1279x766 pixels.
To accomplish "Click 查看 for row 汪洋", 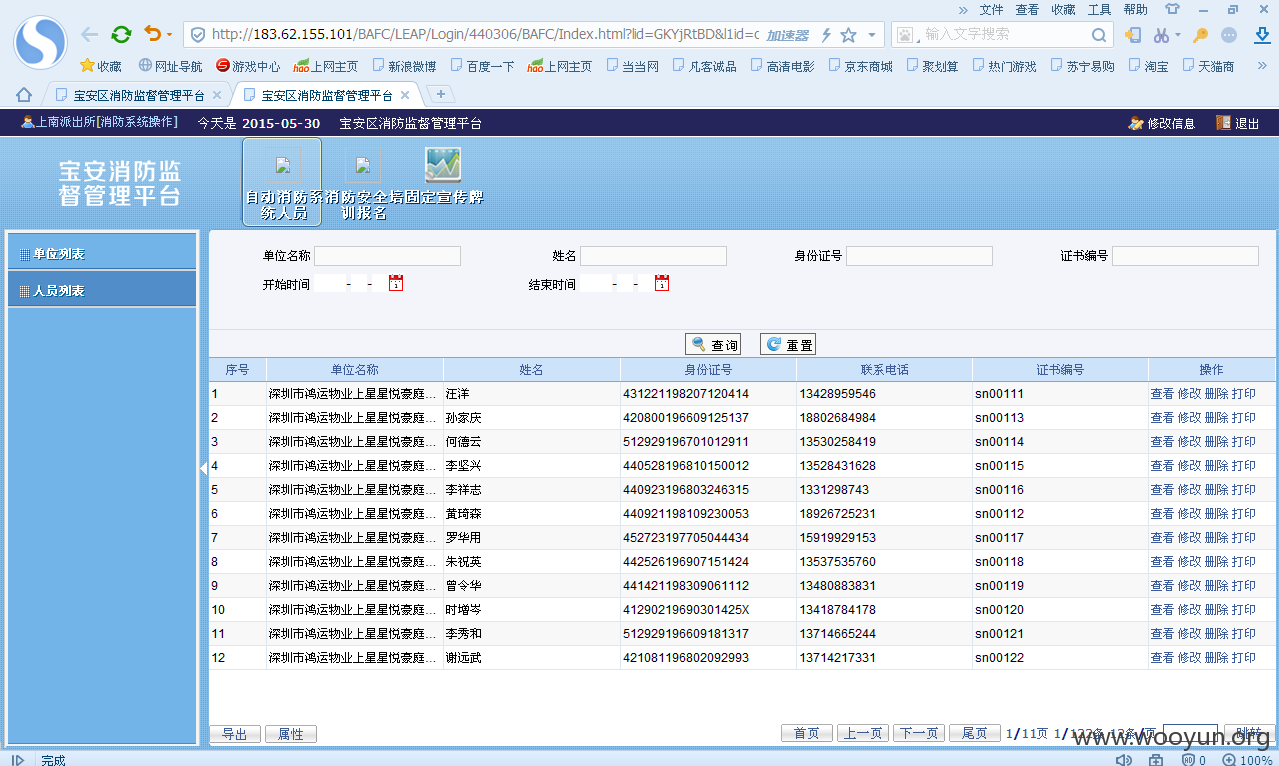I will click(x=1162, y=394).
